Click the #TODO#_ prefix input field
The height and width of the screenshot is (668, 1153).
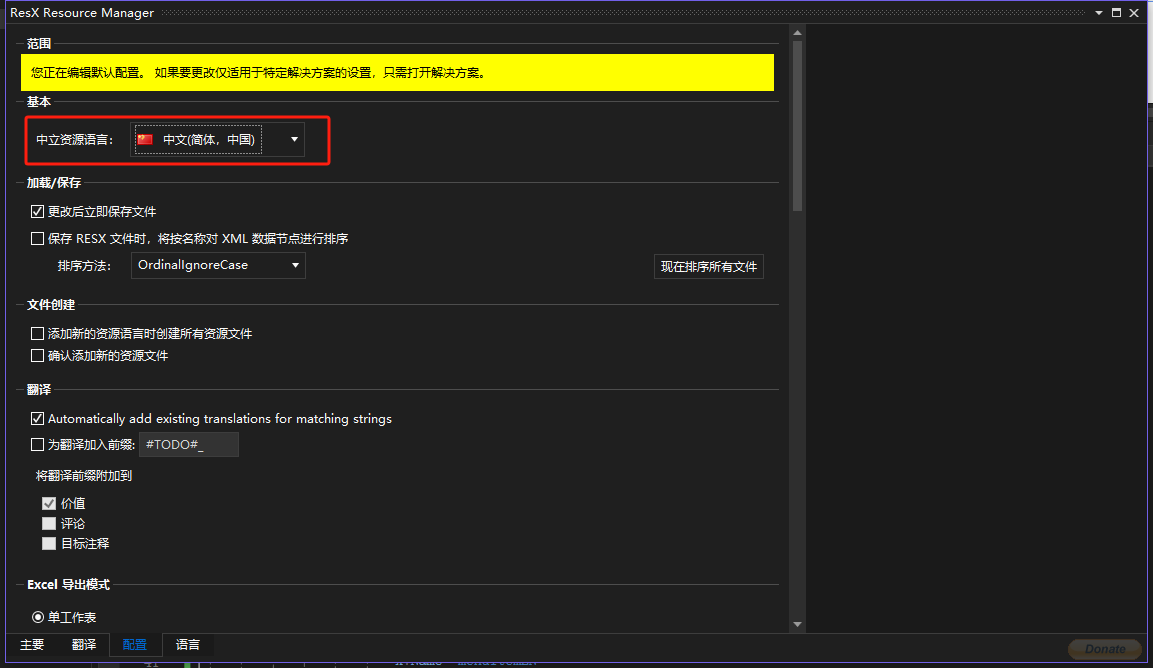tap(189, 444)
